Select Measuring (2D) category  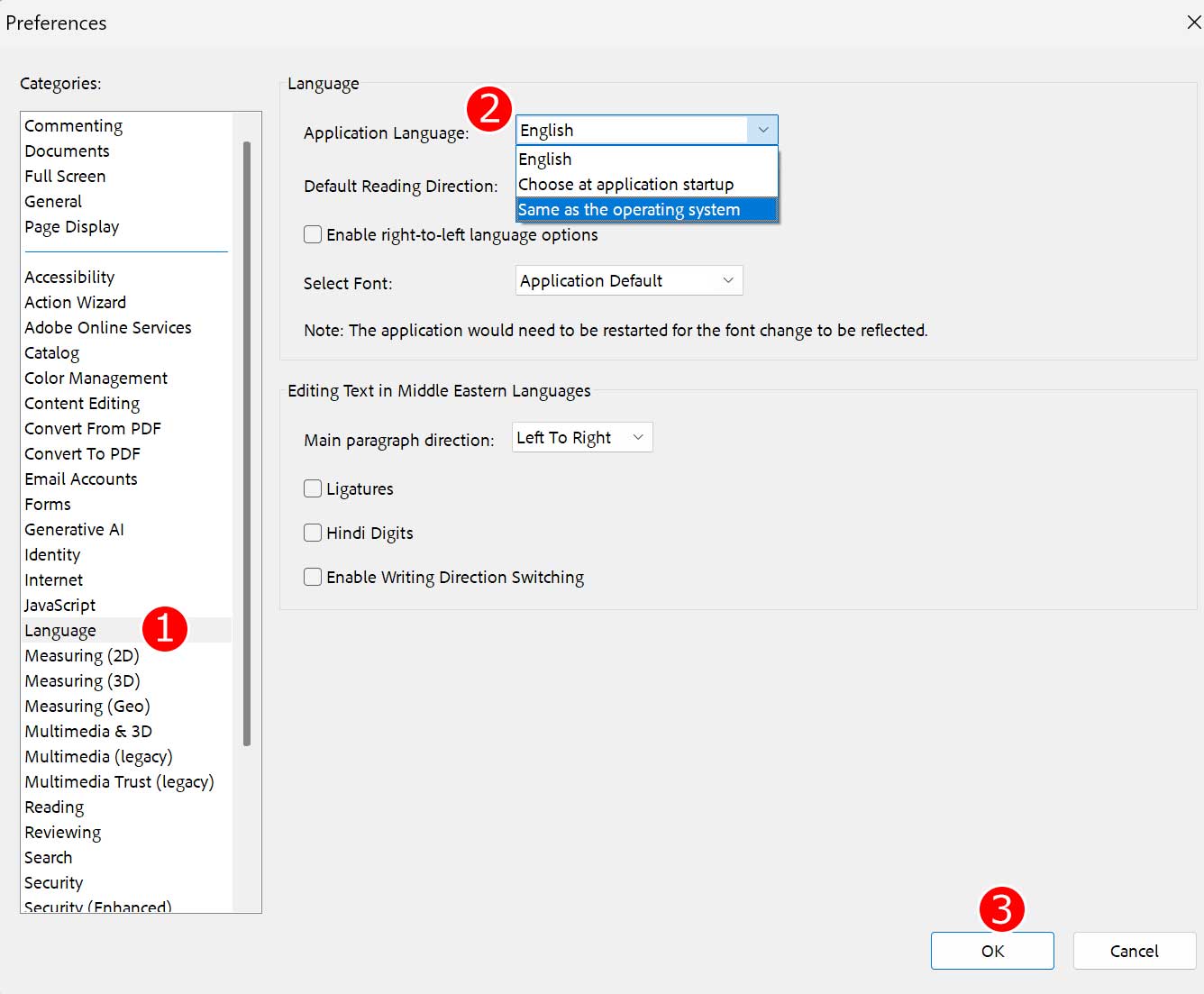click(x=82, y=656)
